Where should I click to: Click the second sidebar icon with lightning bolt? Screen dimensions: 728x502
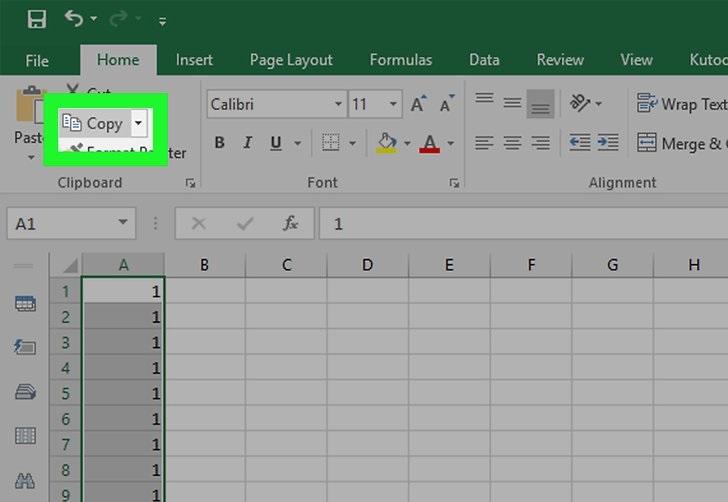[x=25, y=346]
